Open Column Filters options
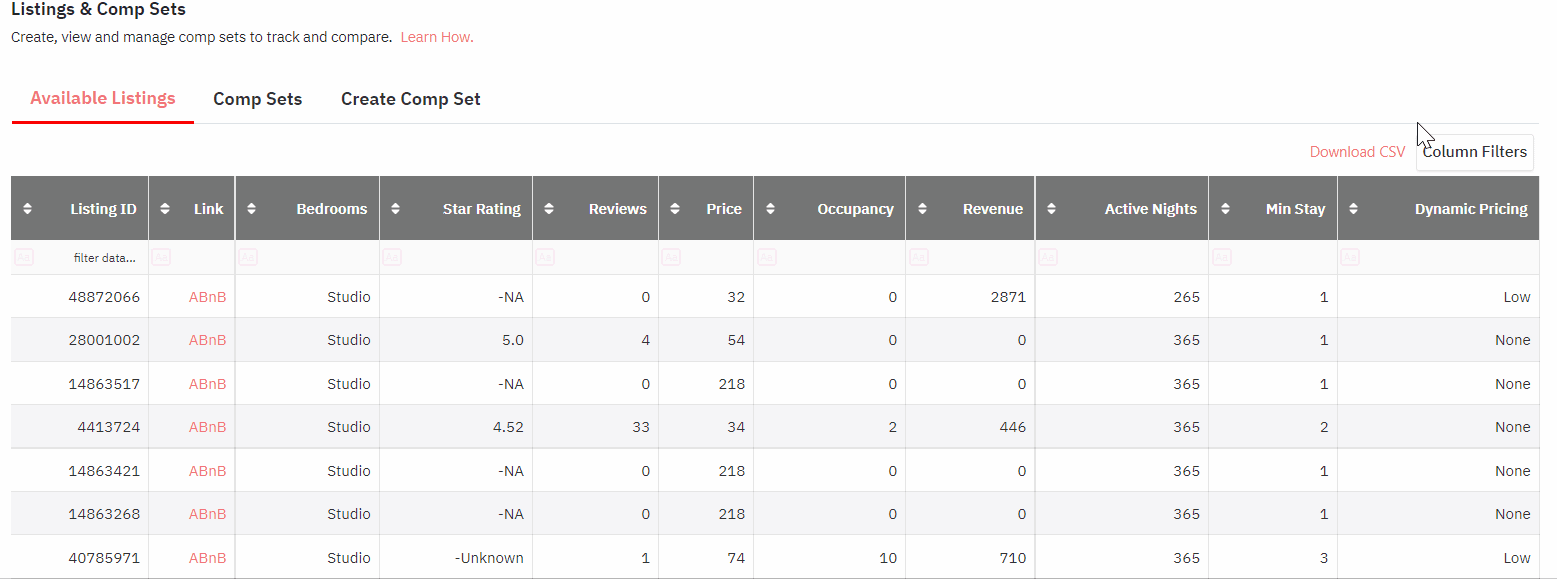This screenshot has height=579, width=1557. click(1474, 152)
